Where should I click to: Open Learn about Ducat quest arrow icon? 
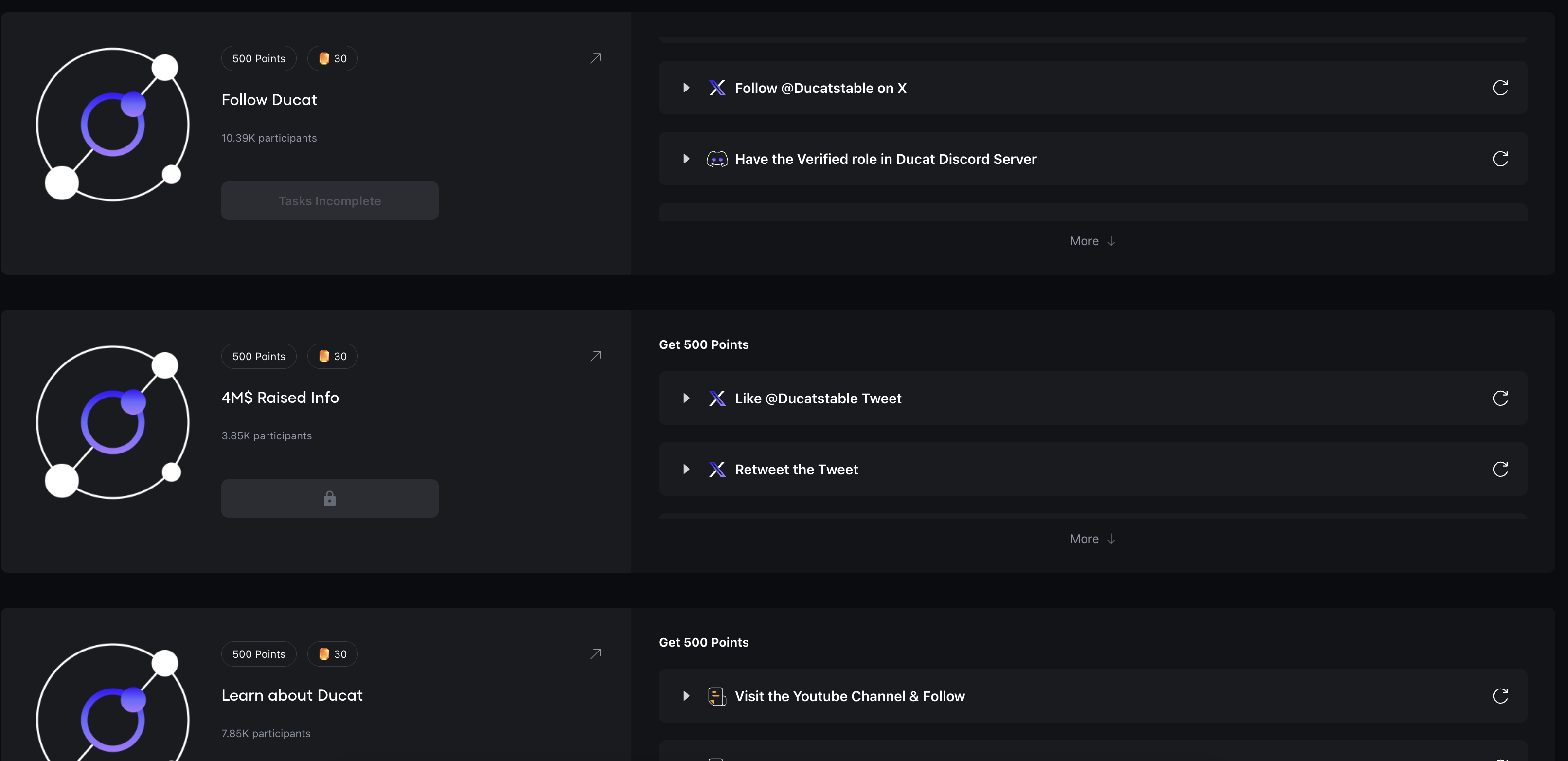tap(596, 653)
